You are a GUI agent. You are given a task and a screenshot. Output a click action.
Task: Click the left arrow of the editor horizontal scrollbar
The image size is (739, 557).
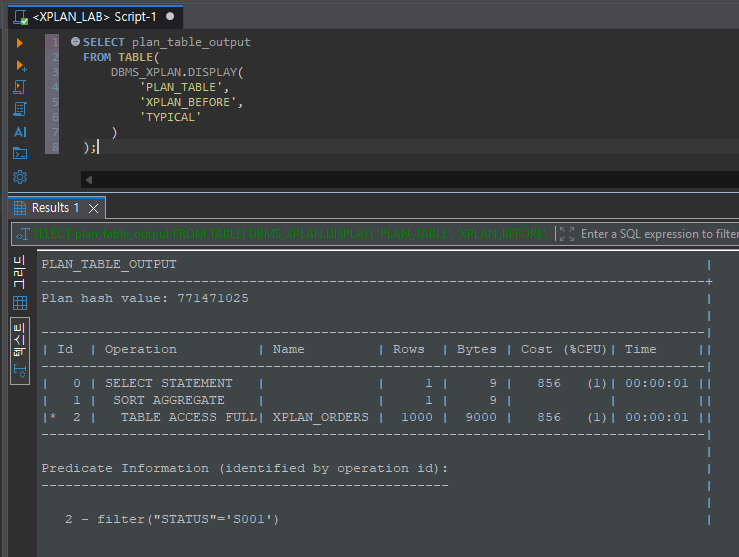pyautogui.click(x=89, y=180)
